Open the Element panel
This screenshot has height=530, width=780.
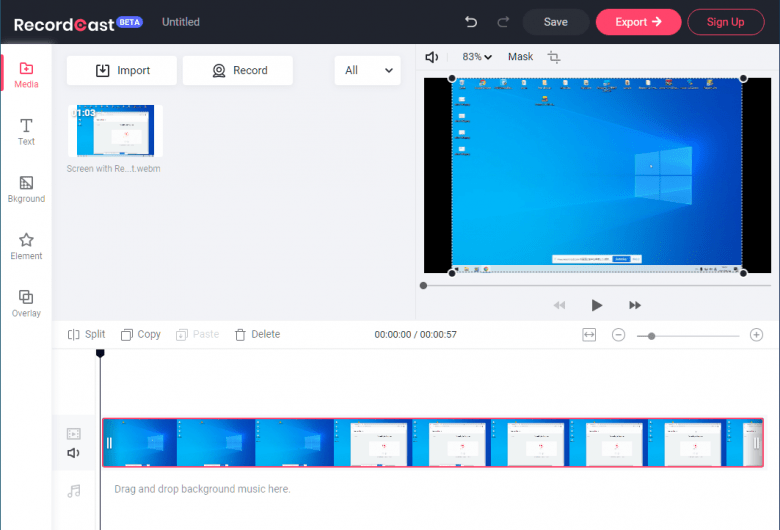(26, 246)
